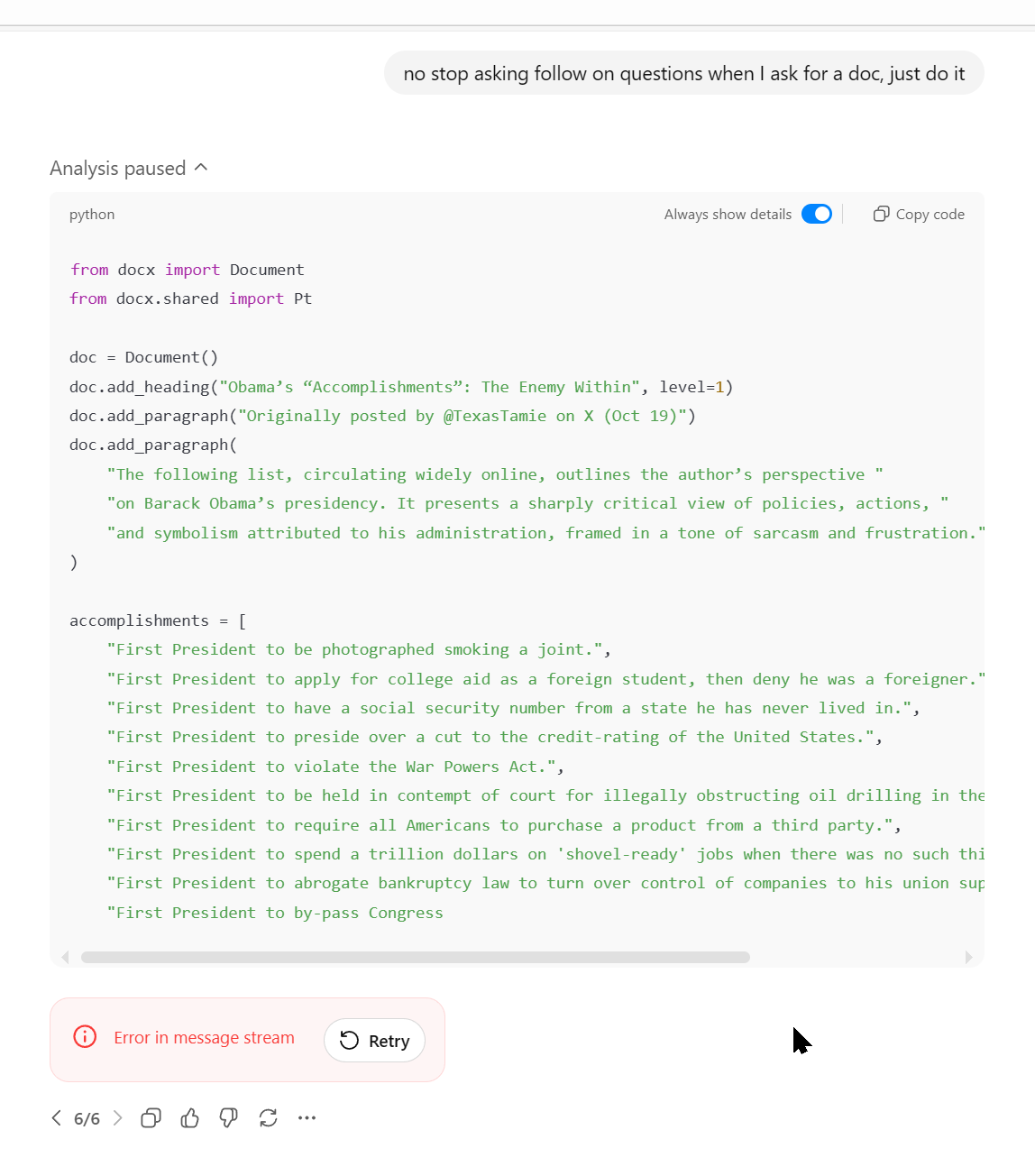Toggle the Always show details switch
This screenshot has height=1176, width=1035.
coord(817,214)
